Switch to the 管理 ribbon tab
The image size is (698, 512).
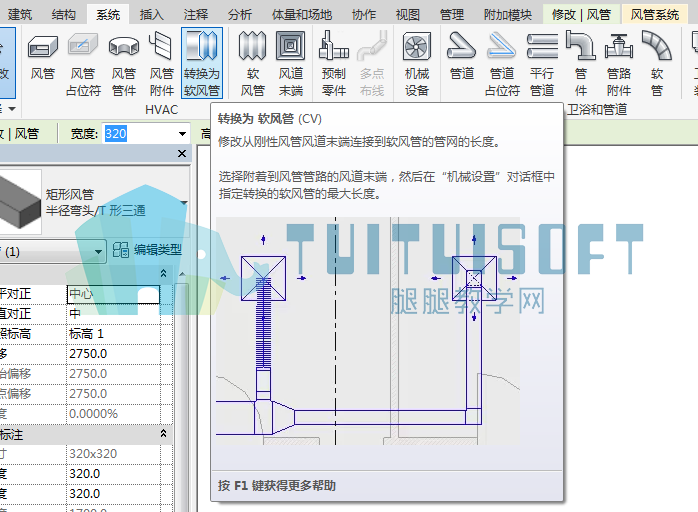point(451,15)
